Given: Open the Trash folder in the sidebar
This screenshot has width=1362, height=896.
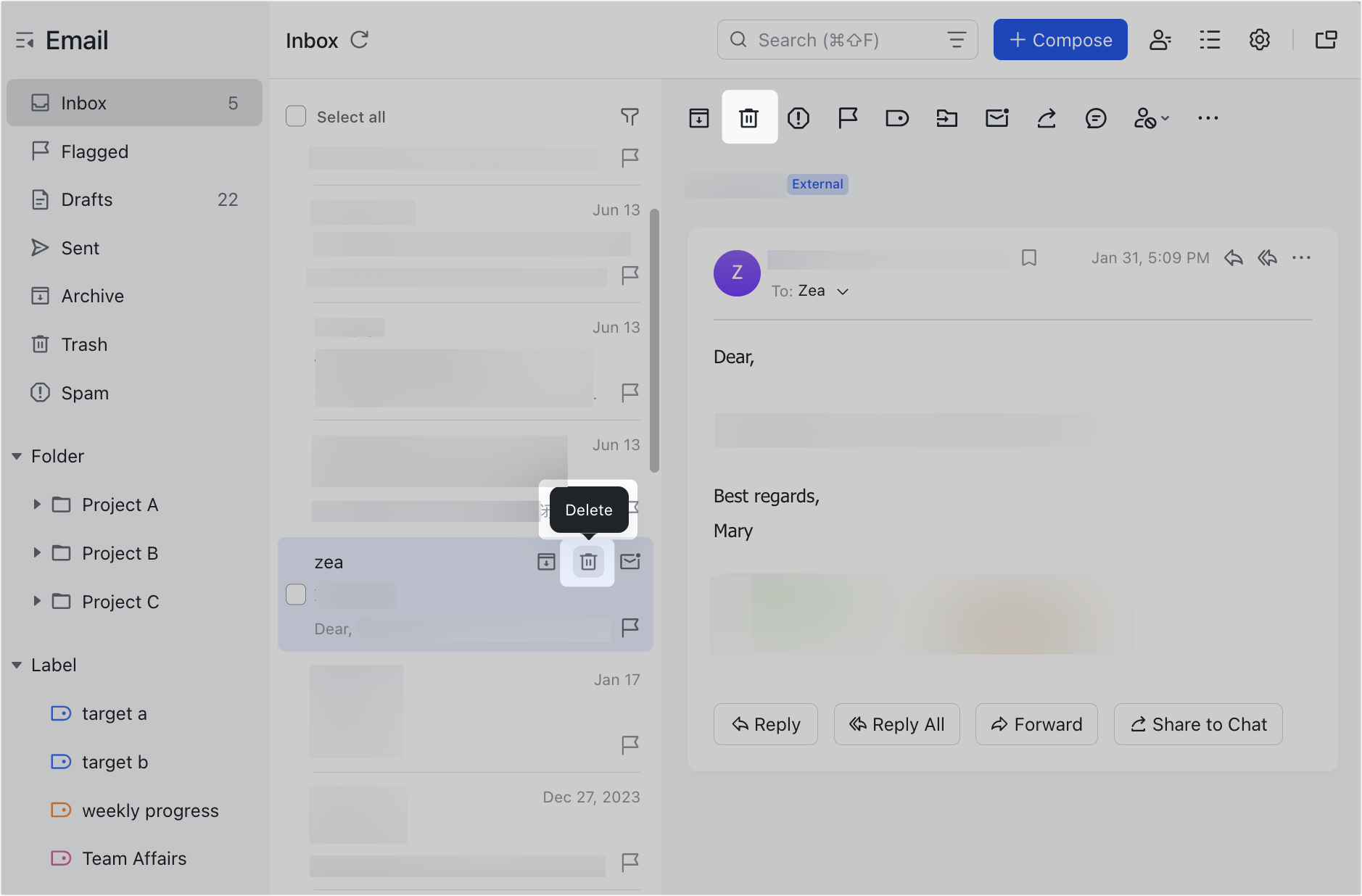Looking at the screenshot, I should click(84, 344).
